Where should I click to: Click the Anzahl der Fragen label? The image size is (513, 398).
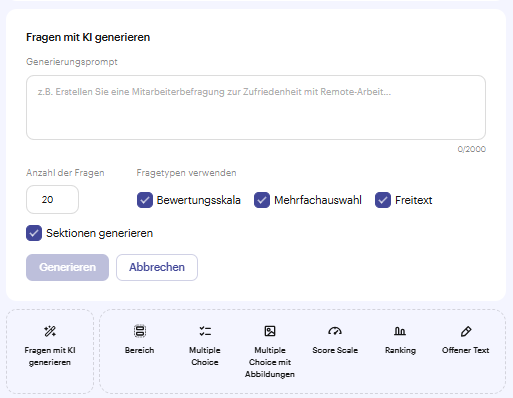click(x=65, y=173)
